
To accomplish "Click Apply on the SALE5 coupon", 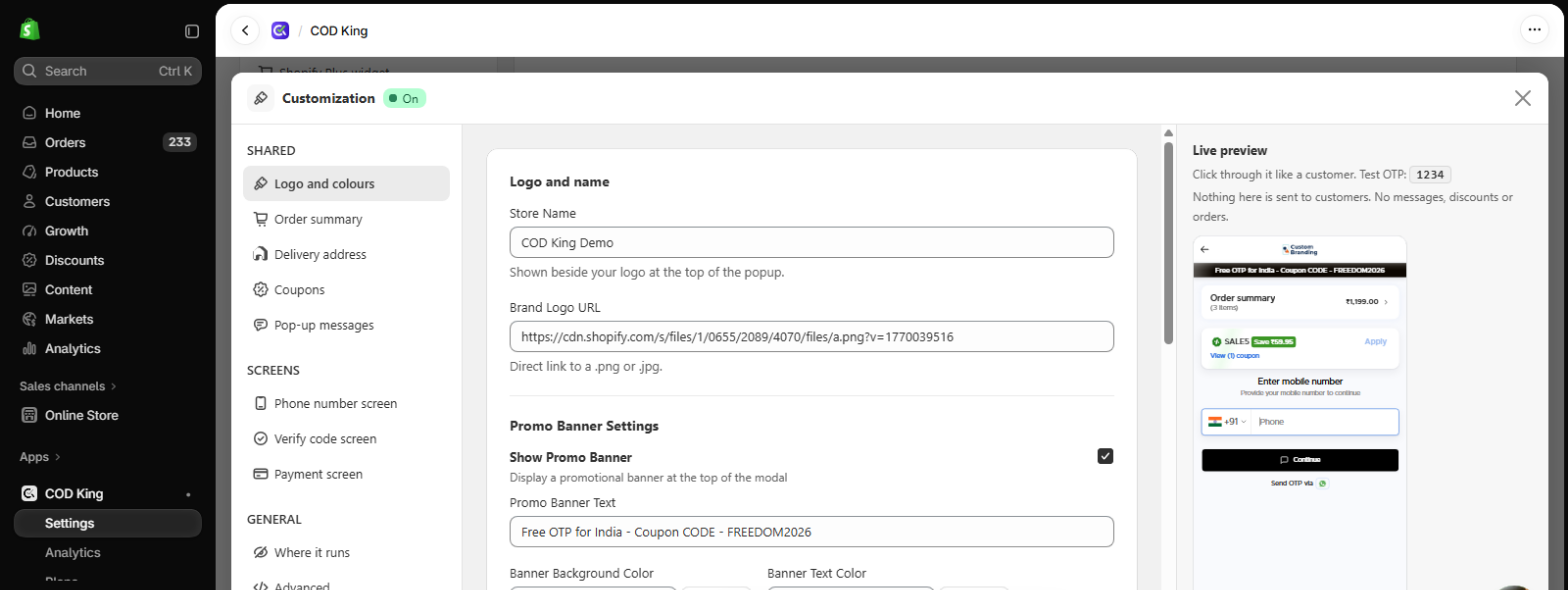I will tap(1376, 342).
